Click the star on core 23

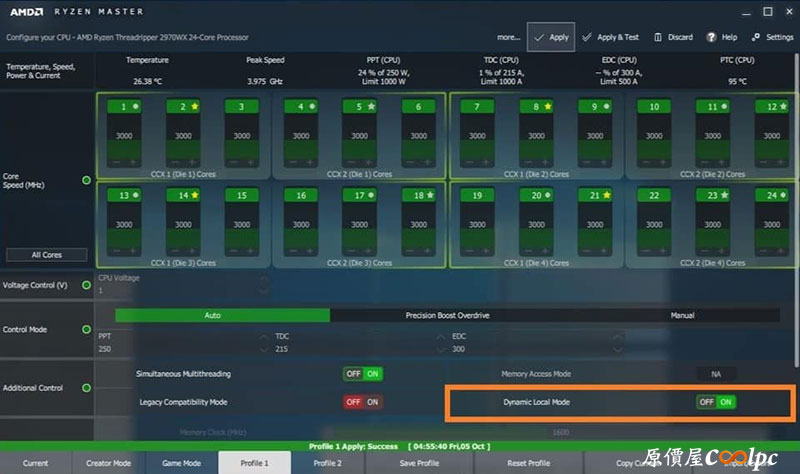[x=724, y=195]
